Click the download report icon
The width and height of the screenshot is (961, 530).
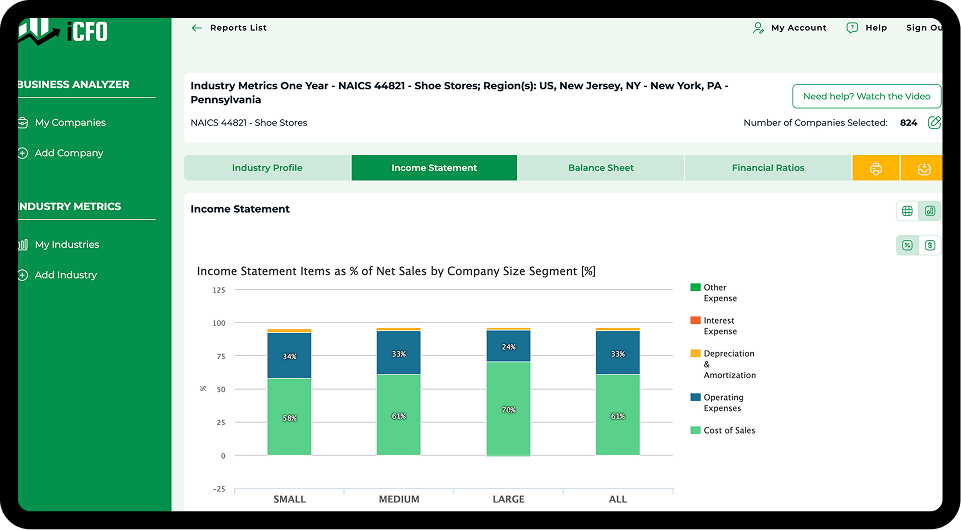[x=924, y=168]
